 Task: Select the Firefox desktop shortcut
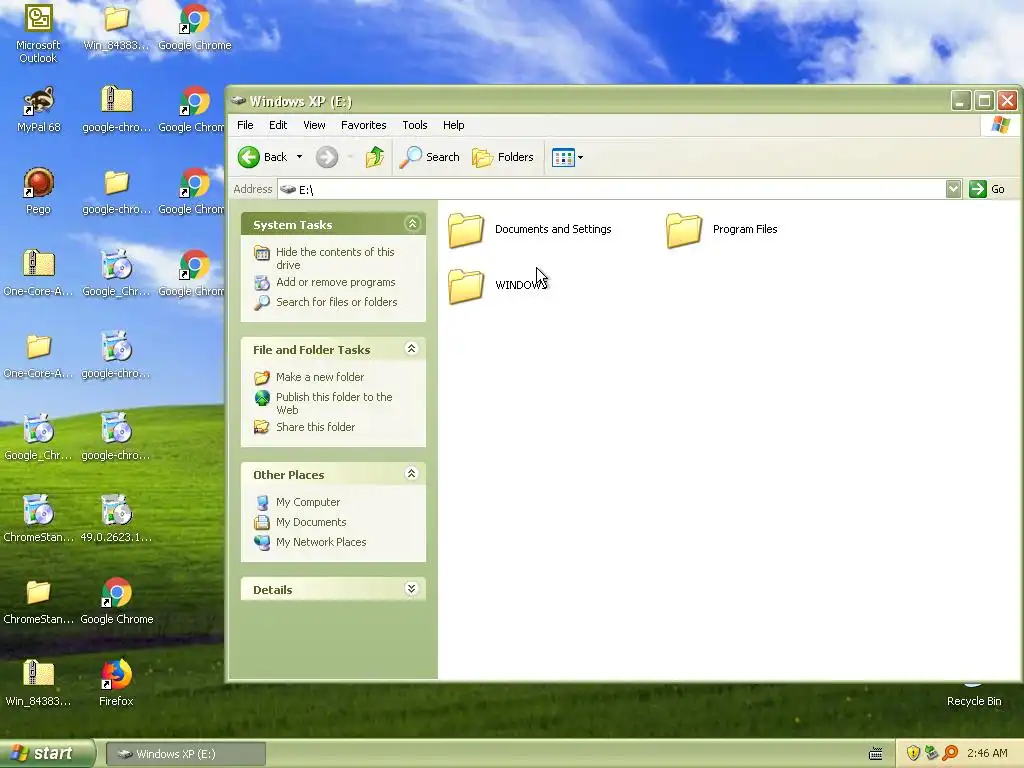click(116, 682)
